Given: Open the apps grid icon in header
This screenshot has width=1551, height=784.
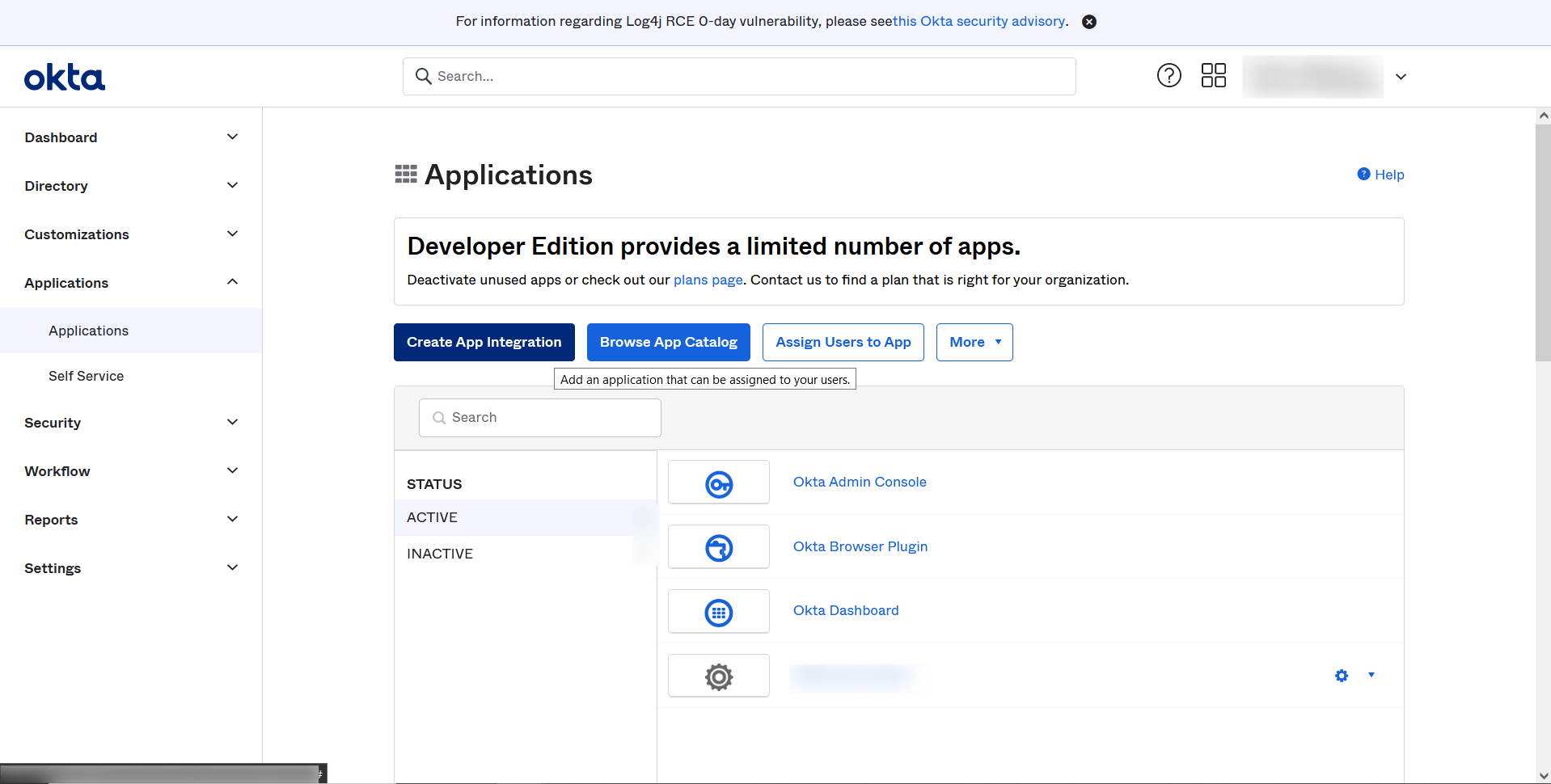Looking at the screenshot, I should tap(1213, 76).
